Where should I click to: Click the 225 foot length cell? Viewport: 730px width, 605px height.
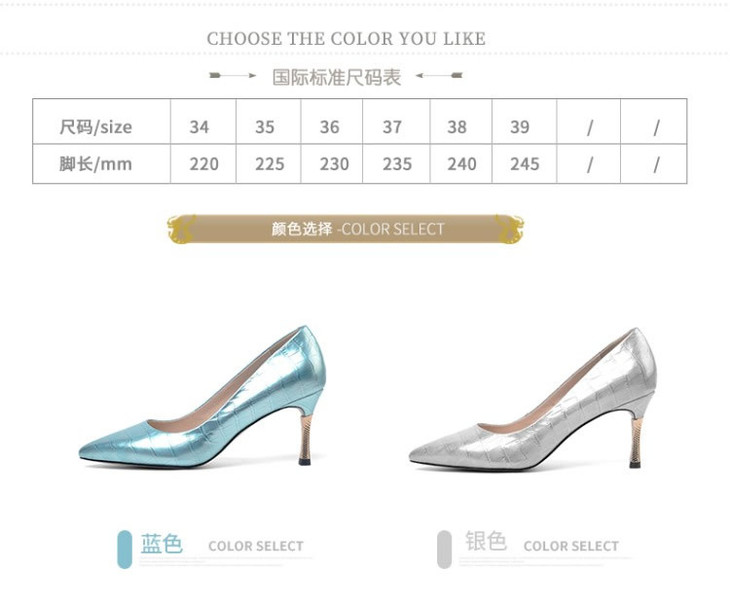pyautogui.click(x=269, y=164)
